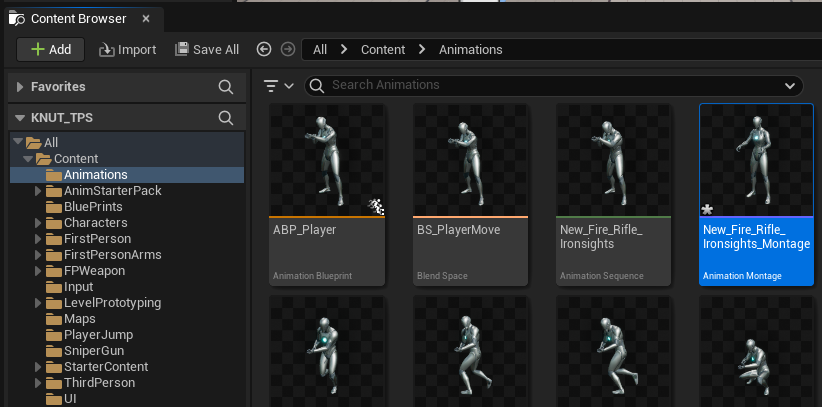This screenshot has height=407, width=822.
Task: Open the chevron after breadcrumb 'Content'
Action: click(x=422, y=49)
